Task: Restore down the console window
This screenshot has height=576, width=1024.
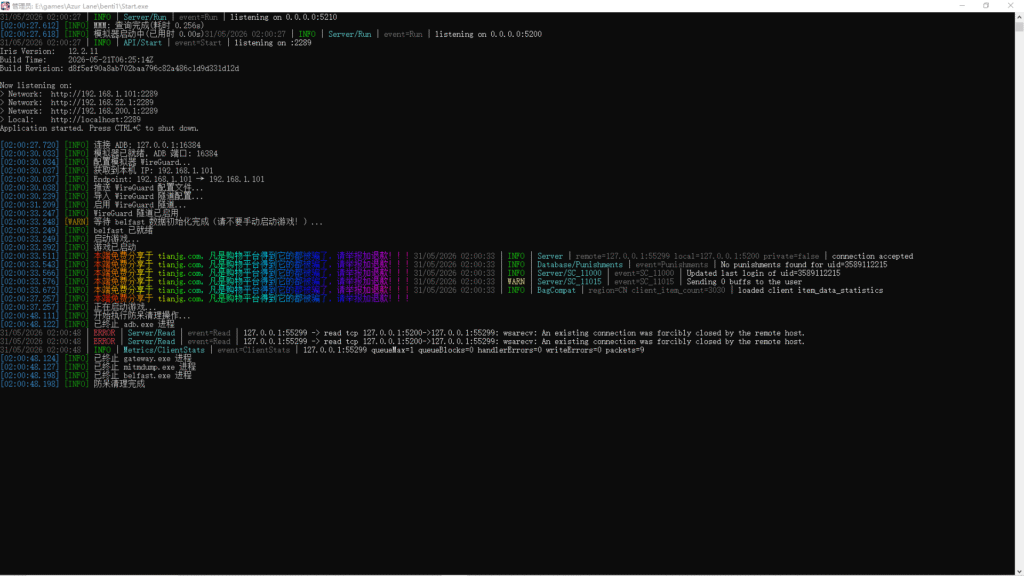Action: click(x=986, y=5)
